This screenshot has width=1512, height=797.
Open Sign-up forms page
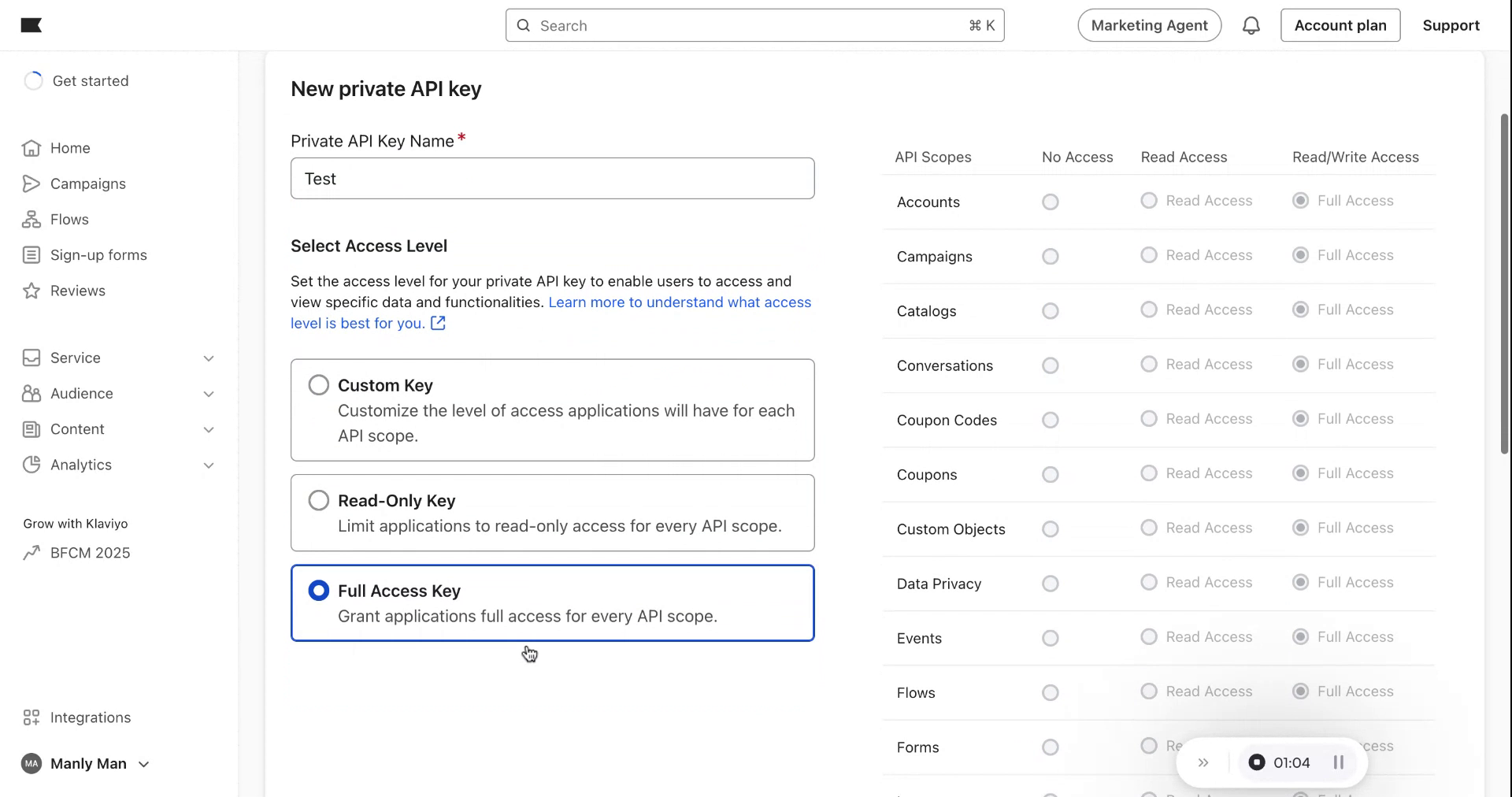[x=98, y=255]
